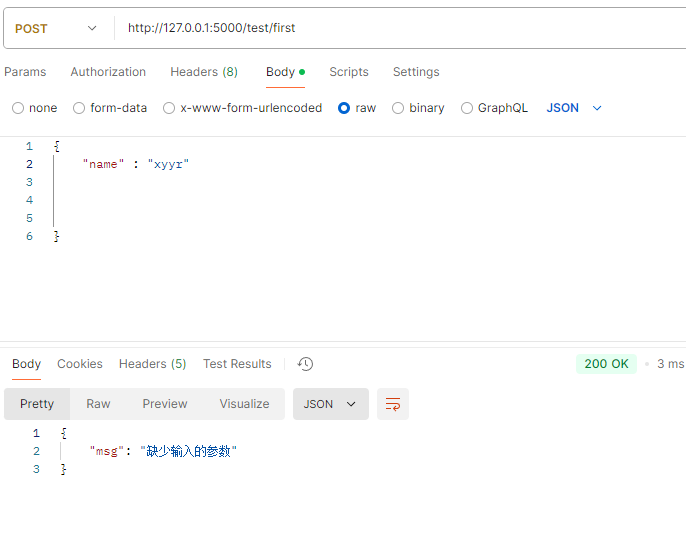Toggle word wrap icon in response toolbar
This screenshot has width=686, height=536.
click(x=393, y=404)
